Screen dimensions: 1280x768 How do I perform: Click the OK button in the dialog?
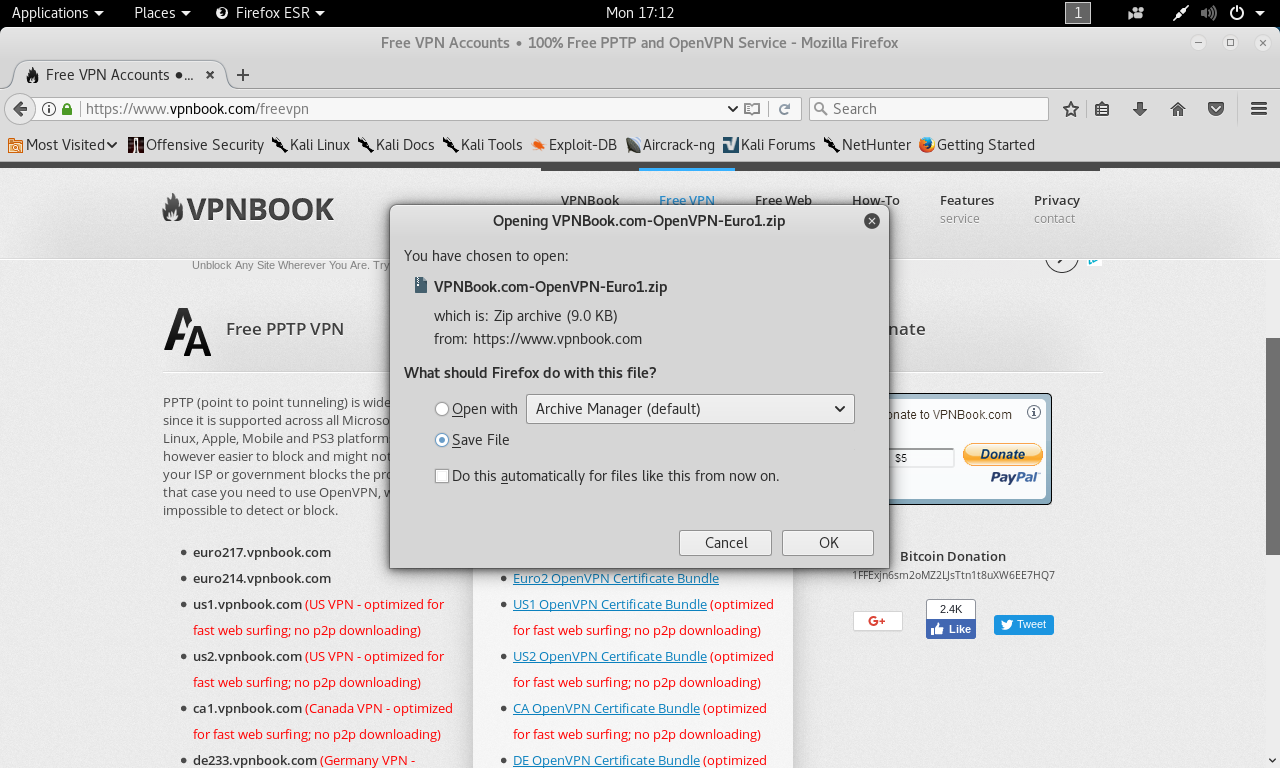coord(828,543)
